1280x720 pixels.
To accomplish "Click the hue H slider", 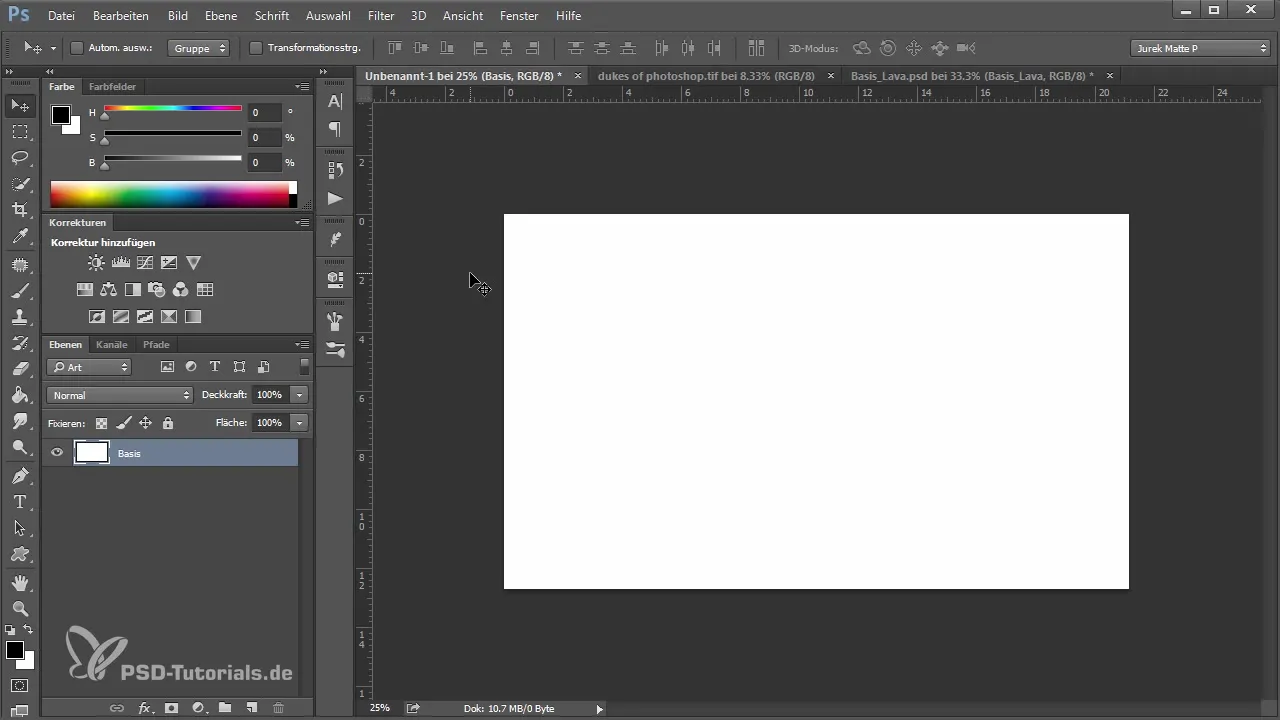I will [172, 108].
